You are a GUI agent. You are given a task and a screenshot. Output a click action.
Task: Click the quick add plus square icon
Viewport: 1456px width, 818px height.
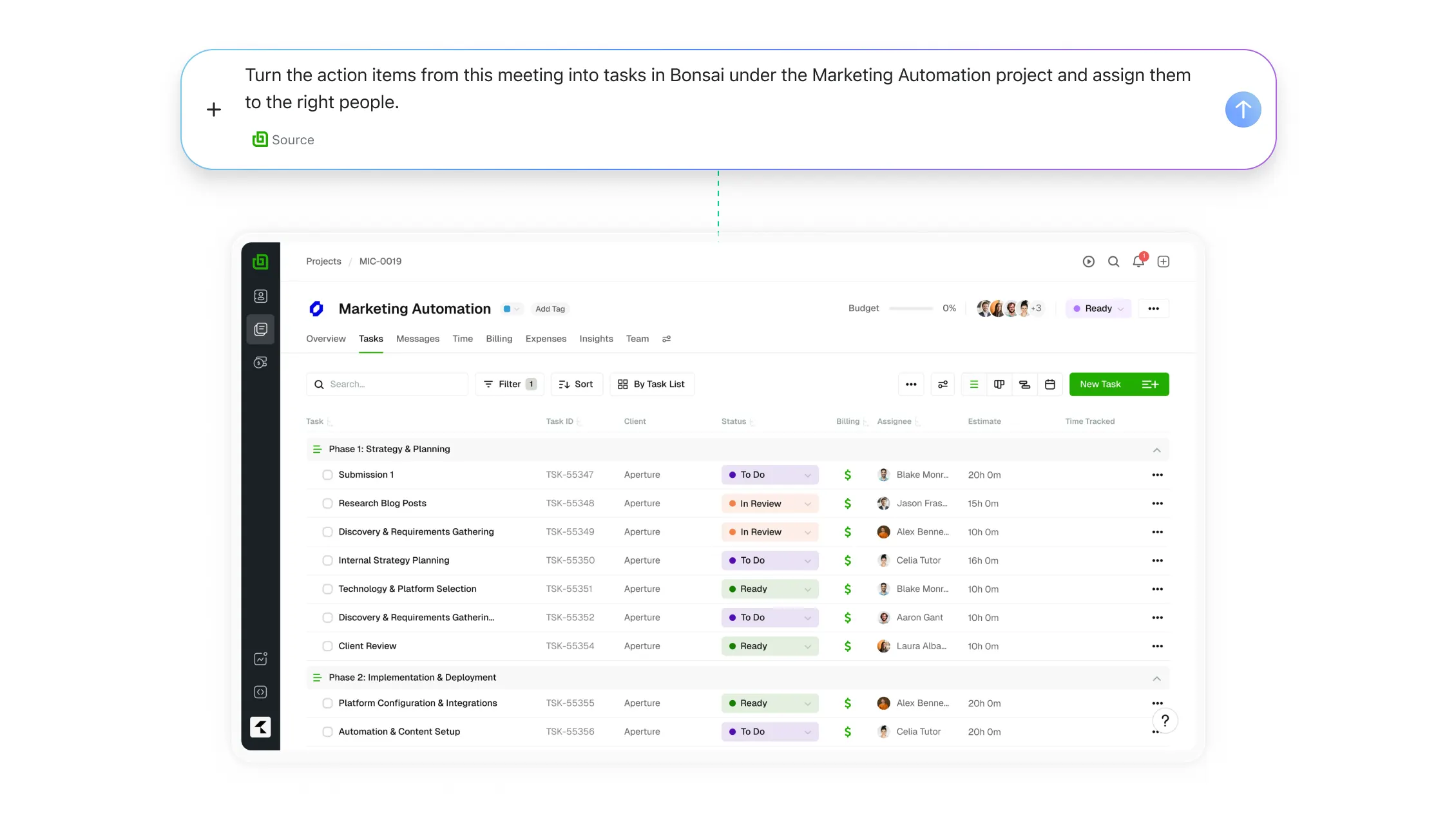(x=1164, y=262)
